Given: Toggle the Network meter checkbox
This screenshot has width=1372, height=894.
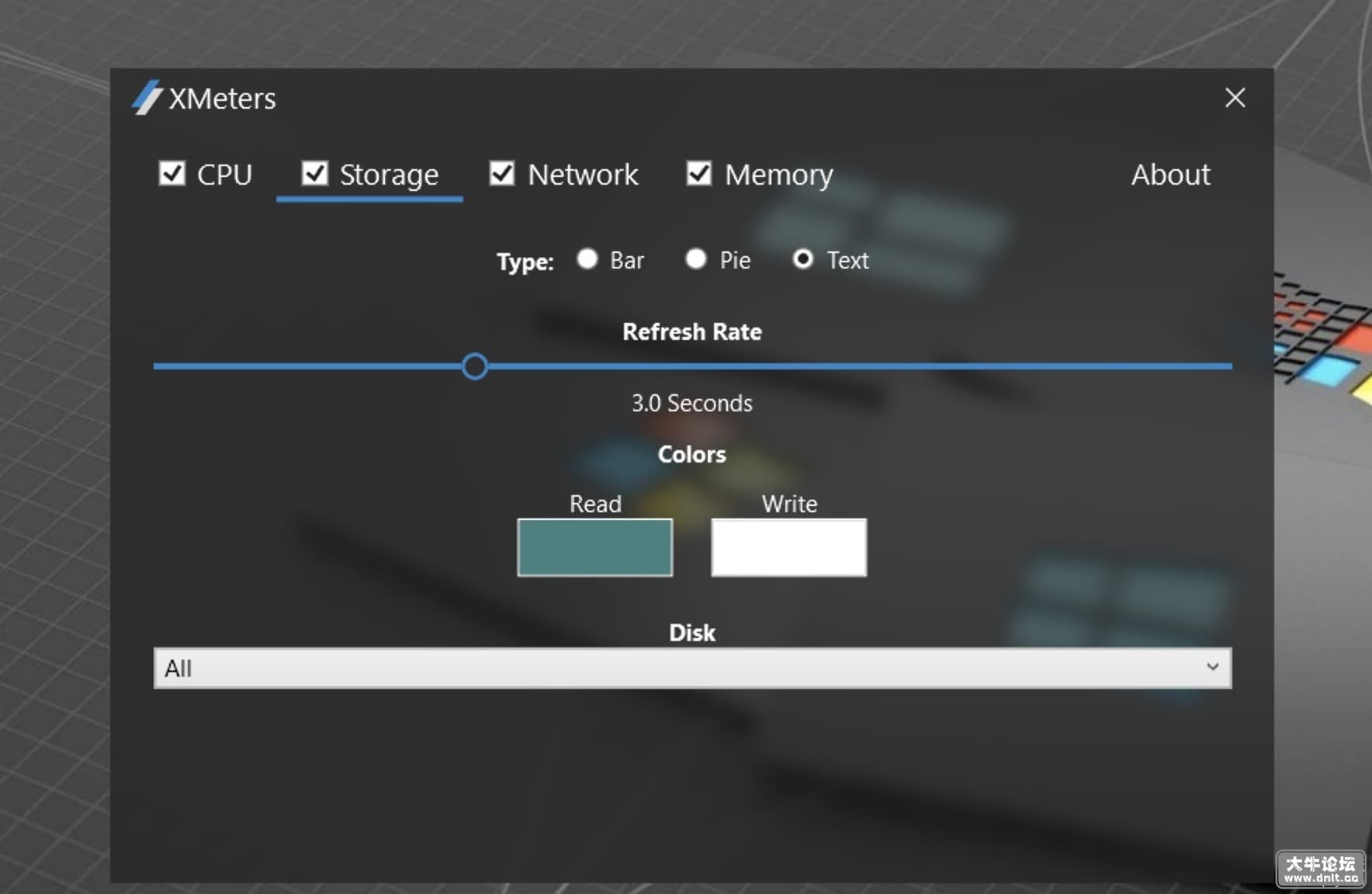Looking at the screenshot, I should pyautogui.click(x=502, y=173).
